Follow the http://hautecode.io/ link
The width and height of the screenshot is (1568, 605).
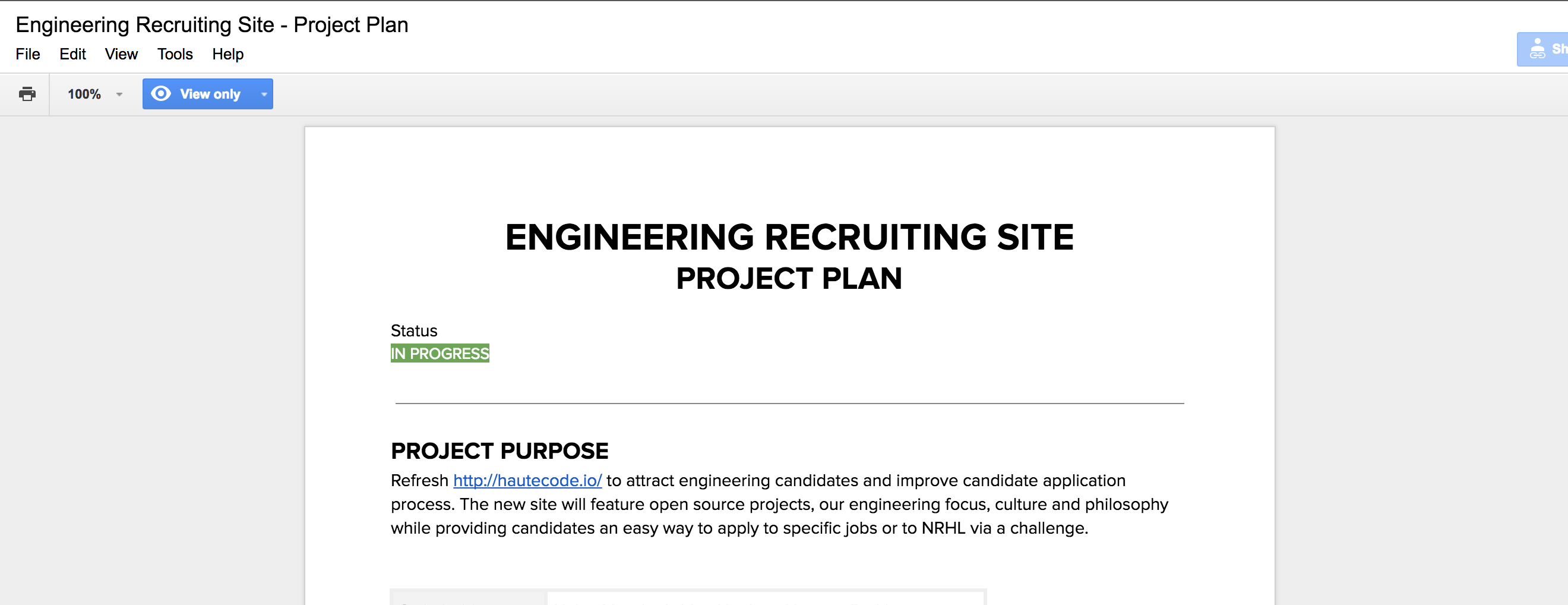(527, 481)
